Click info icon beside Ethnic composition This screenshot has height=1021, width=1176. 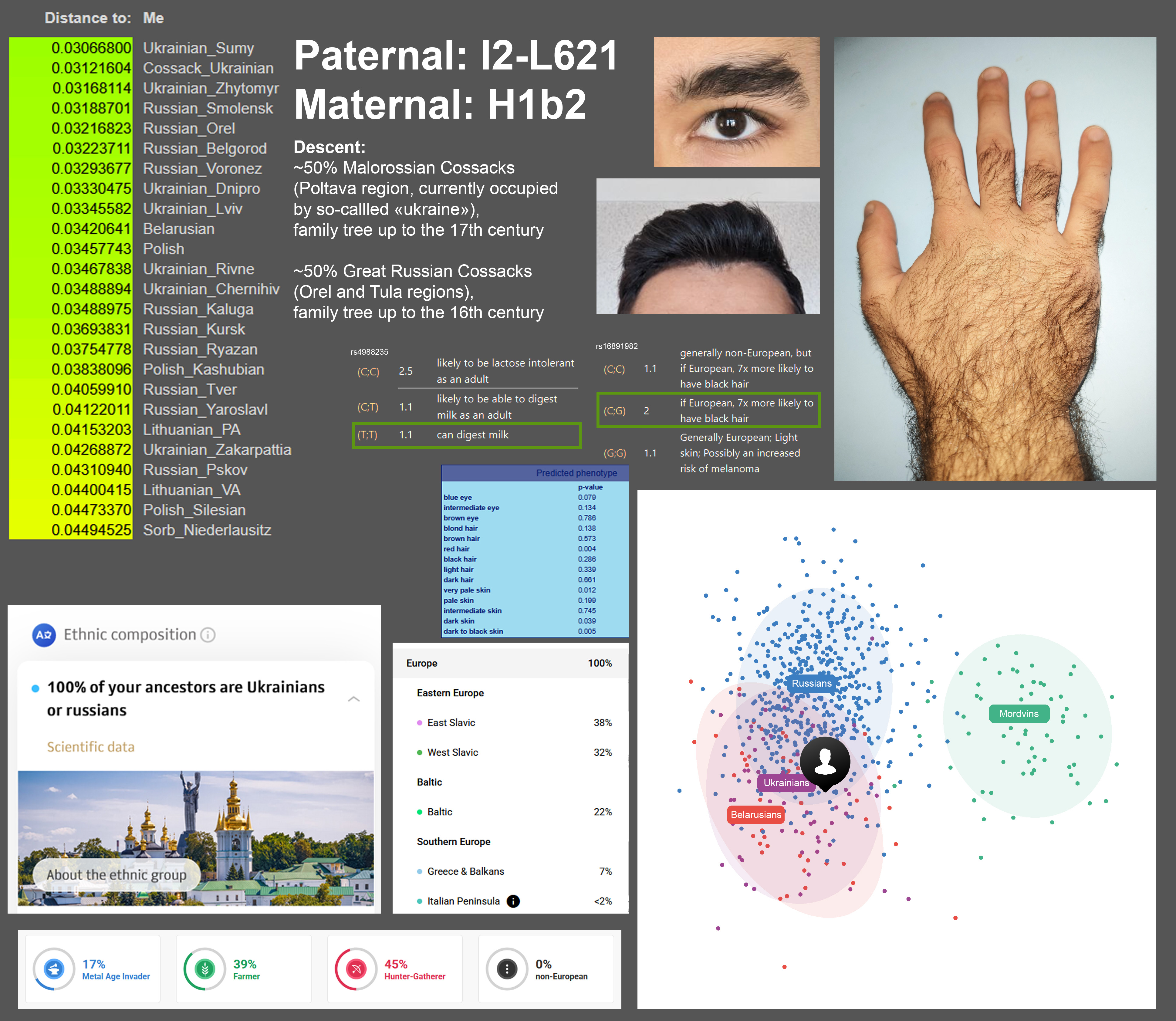208,635
